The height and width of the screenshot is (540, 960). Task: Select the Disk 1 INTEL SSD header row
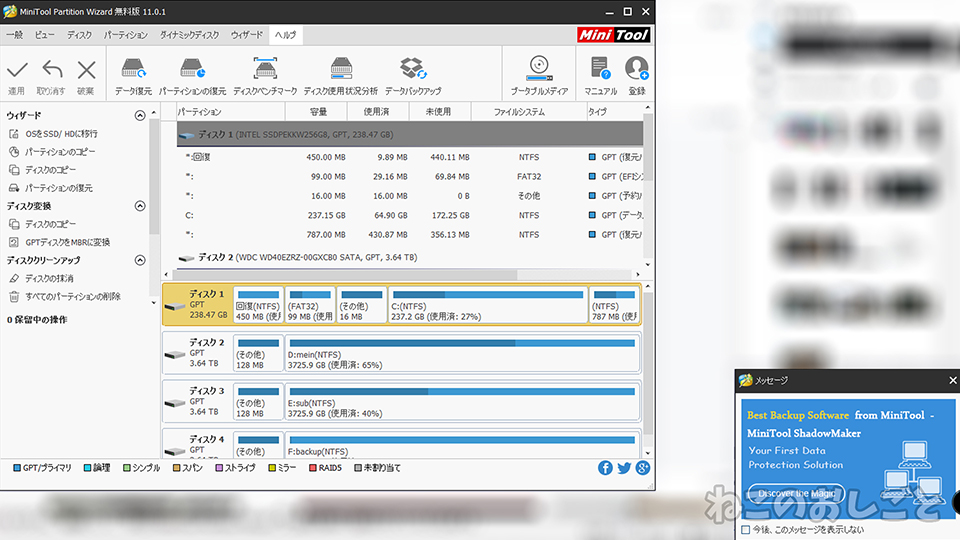tap(410, 135)
